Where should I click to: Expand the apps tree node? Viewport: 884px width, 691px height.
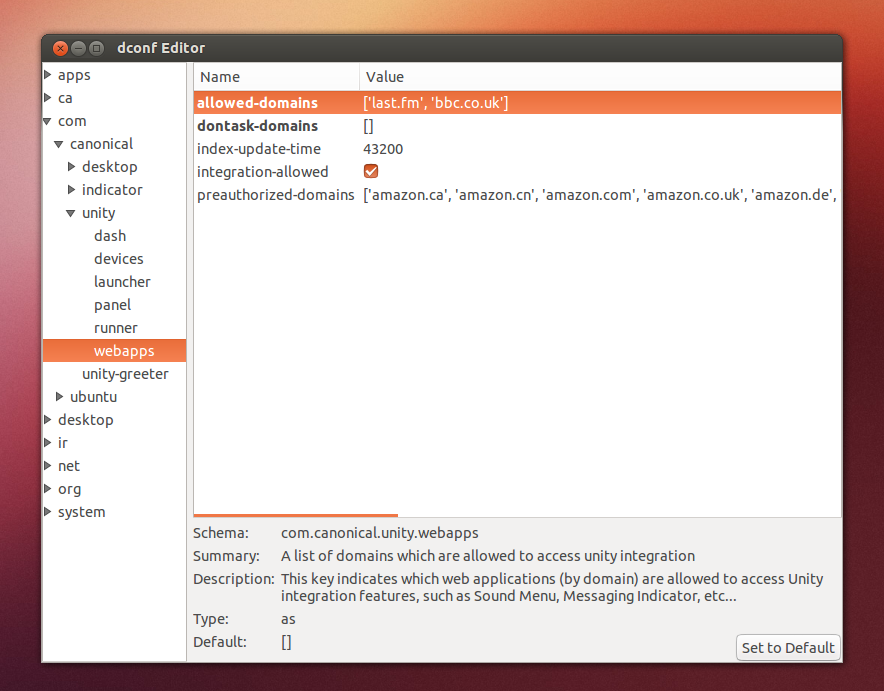(48, 74)
